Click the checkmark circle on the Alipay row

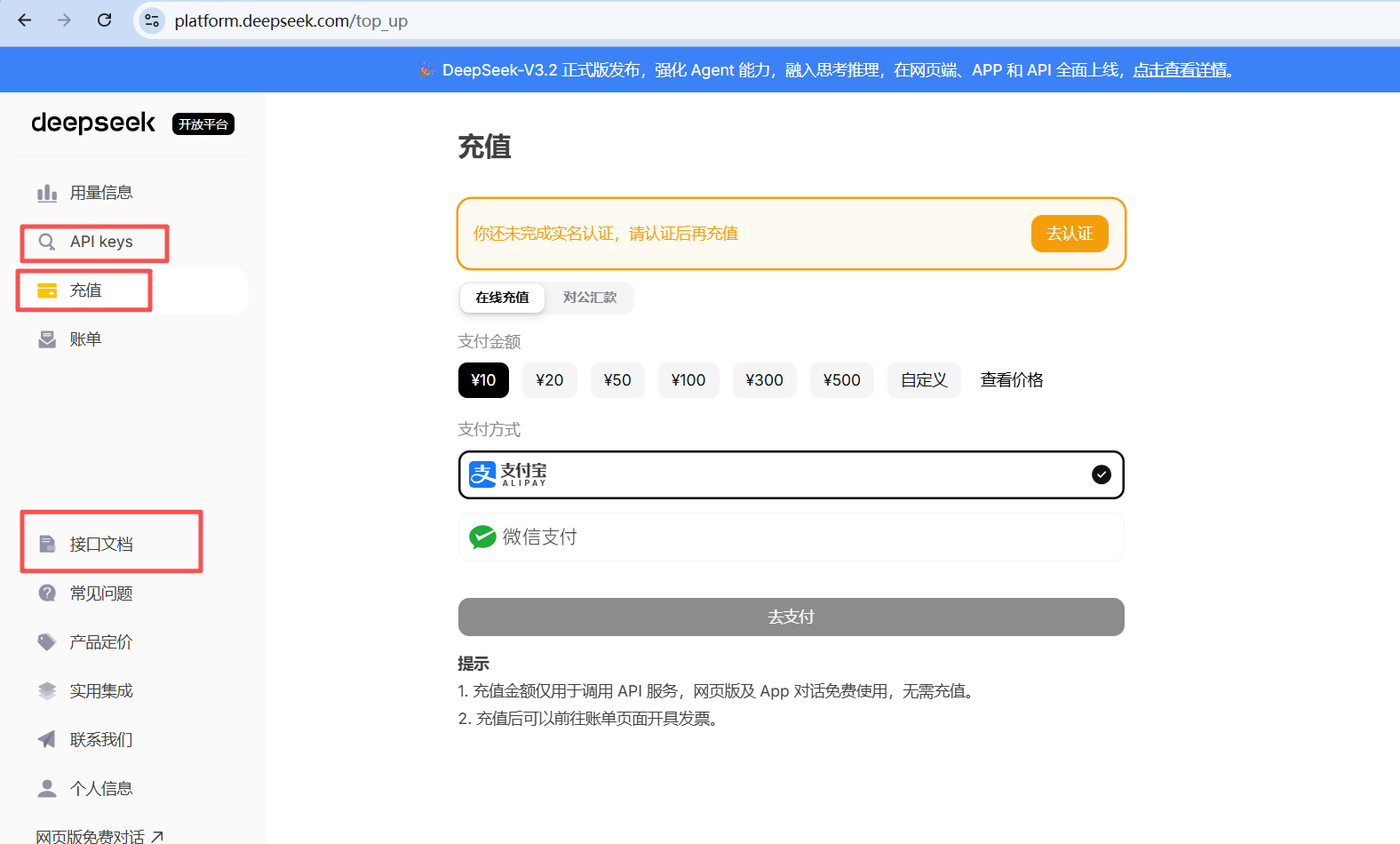click(x=1102, y=474)
